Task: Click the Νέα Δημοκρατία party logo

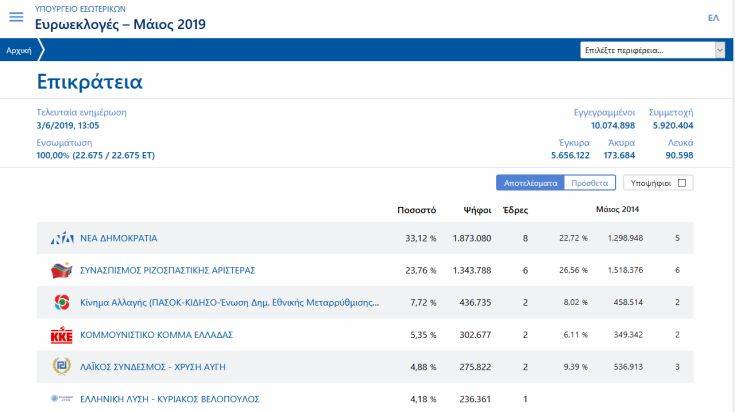Action: 62,238
